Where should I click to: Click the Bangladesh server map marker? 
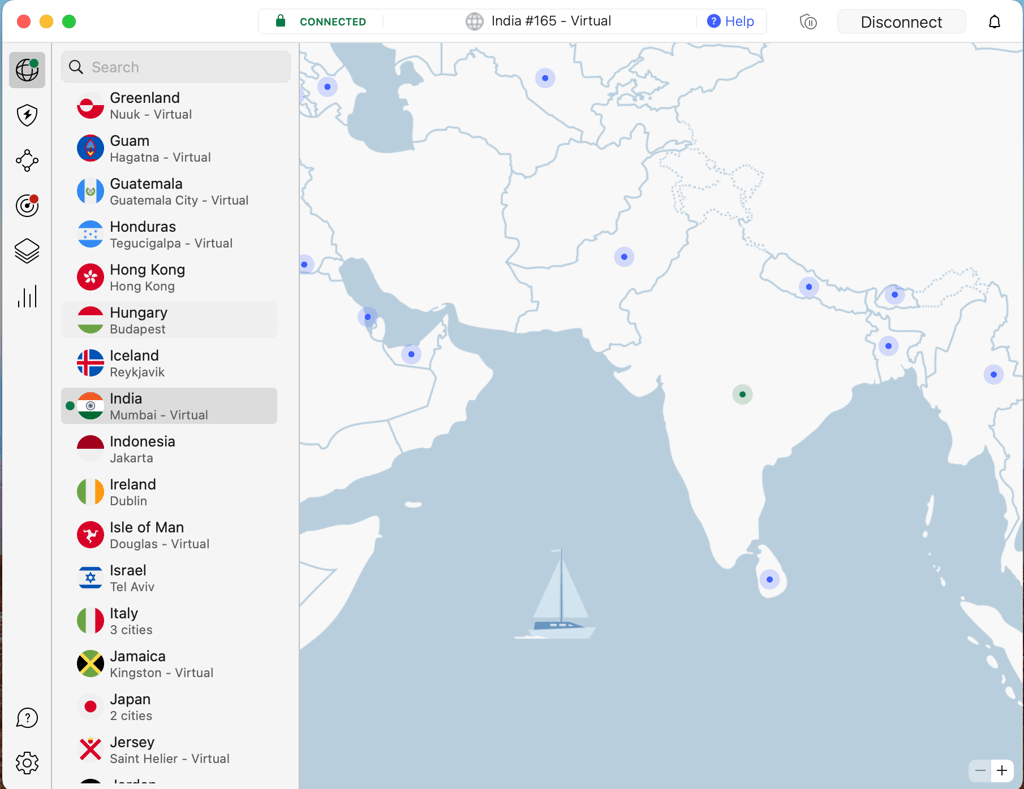click(x=888, y=346)
